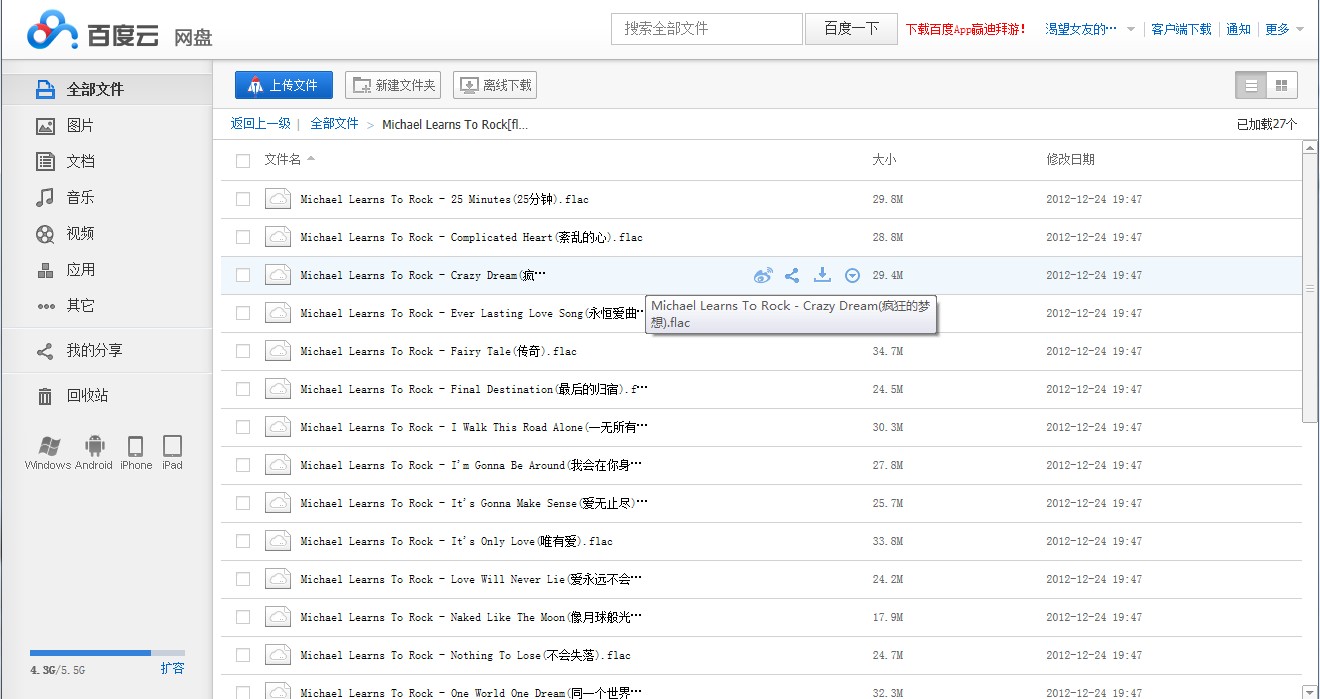Viewport: 1320px width, 699px height.
Task: Check the Complicated Heart flac file
Action: click(243, 237)
